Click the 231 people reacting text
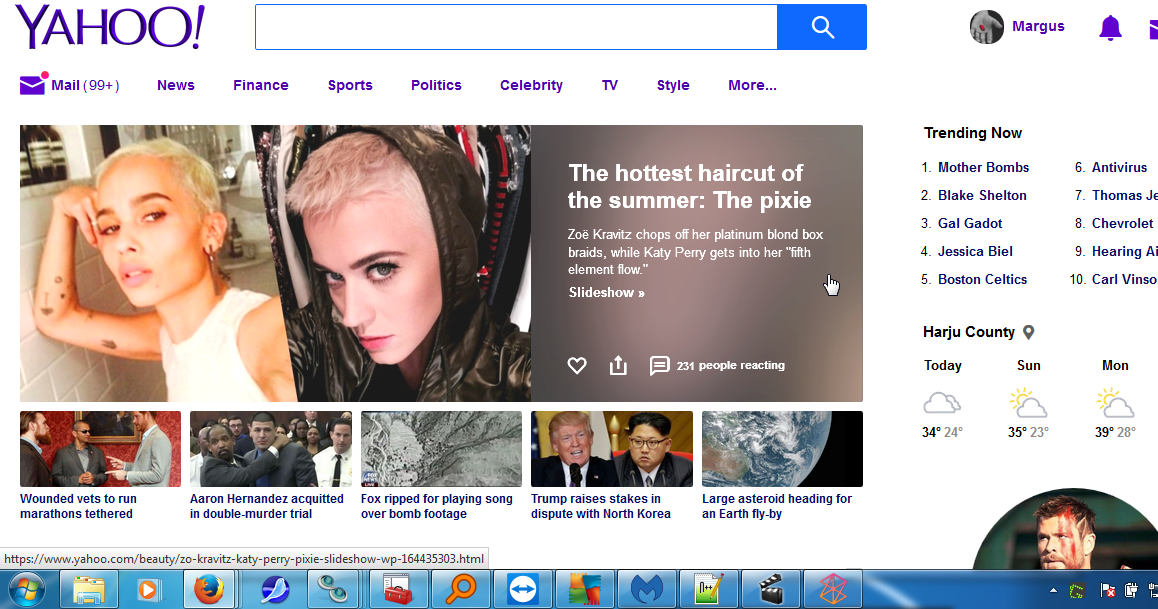Screen dimensions: 1158x609 (730, 365)
